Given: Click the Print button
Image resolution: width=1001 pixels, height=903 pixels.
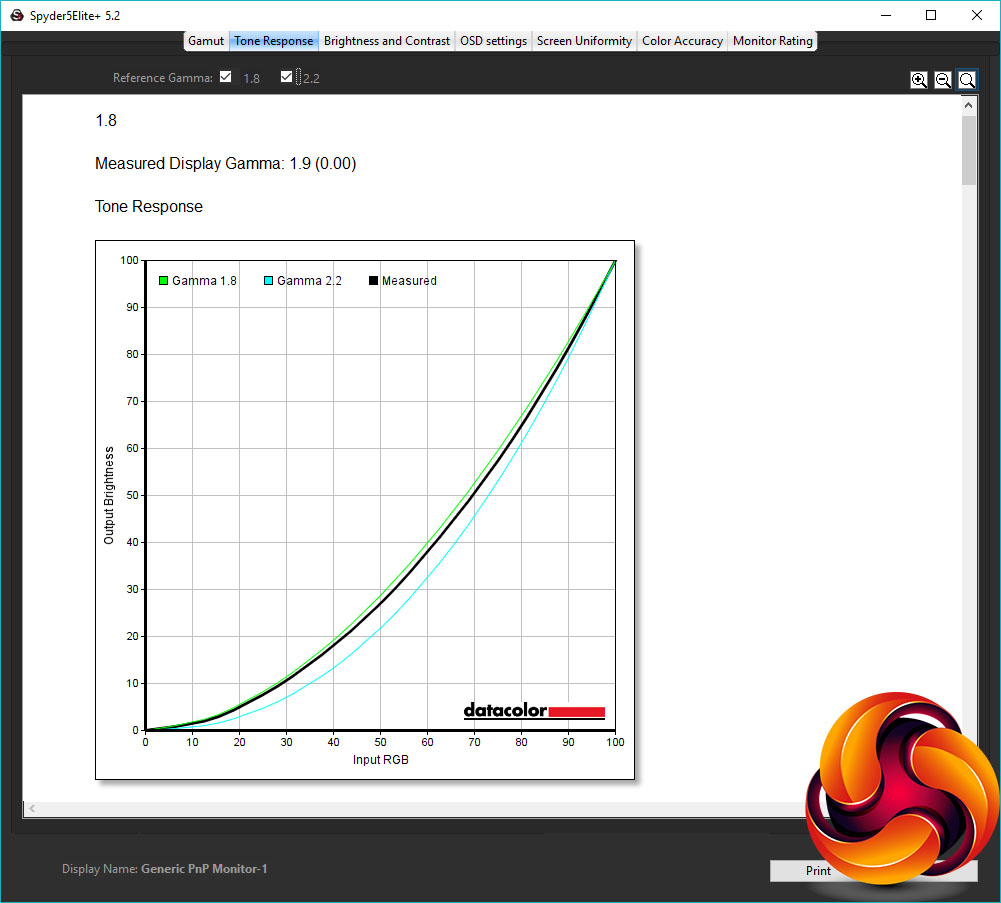Looking at the screenshot, I should 817,870.
